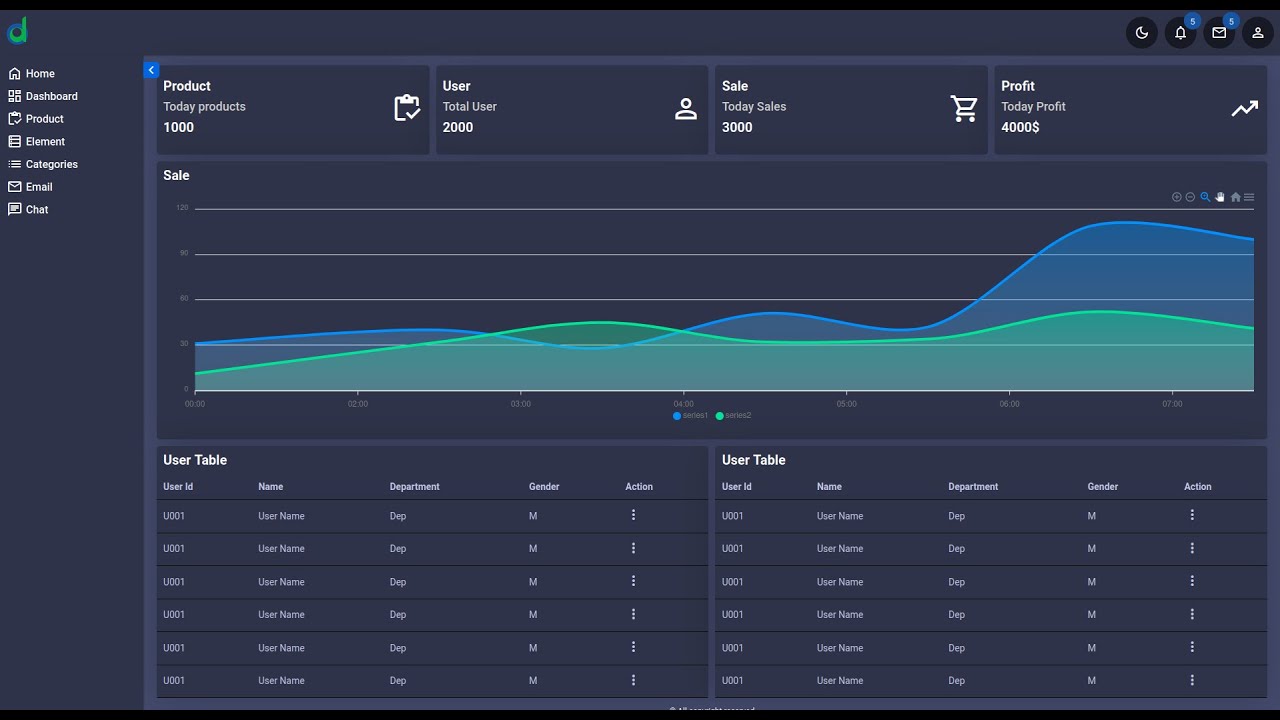Click the 1000 products value
The width and height of the screenshot is (1280, 720).
pyautogui.click(x=179, y=127)
